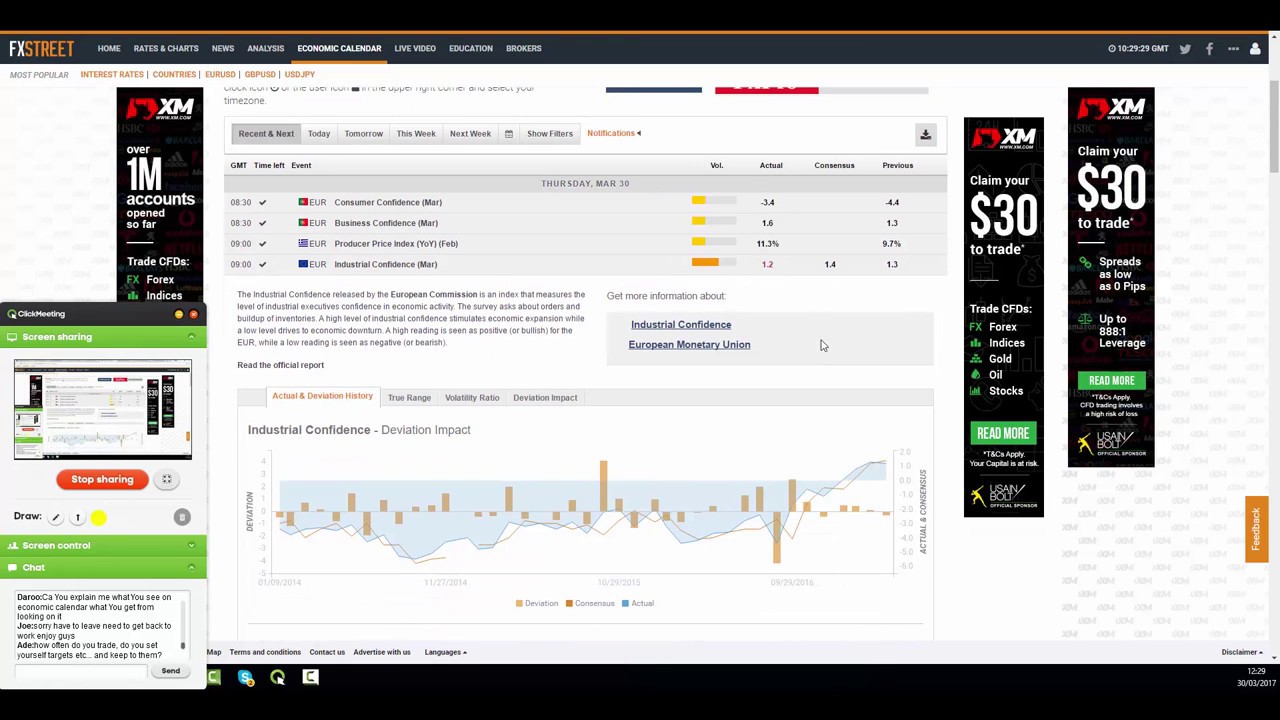Open the orange Feedback side tab
Image resolution: width=1280 pixels, height=720 pixels.
[1257, 530]
